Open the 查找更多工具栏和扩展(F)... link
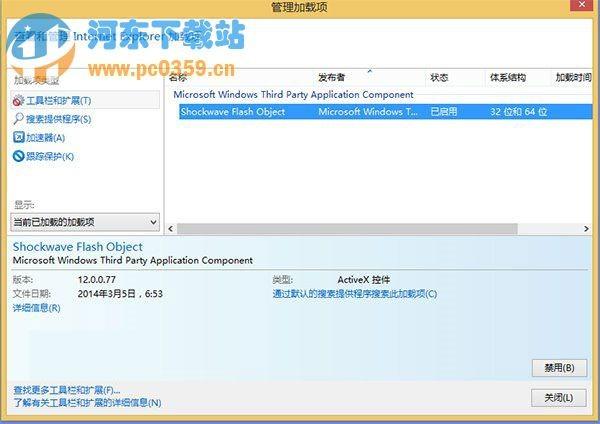 [x=67, y=390]
